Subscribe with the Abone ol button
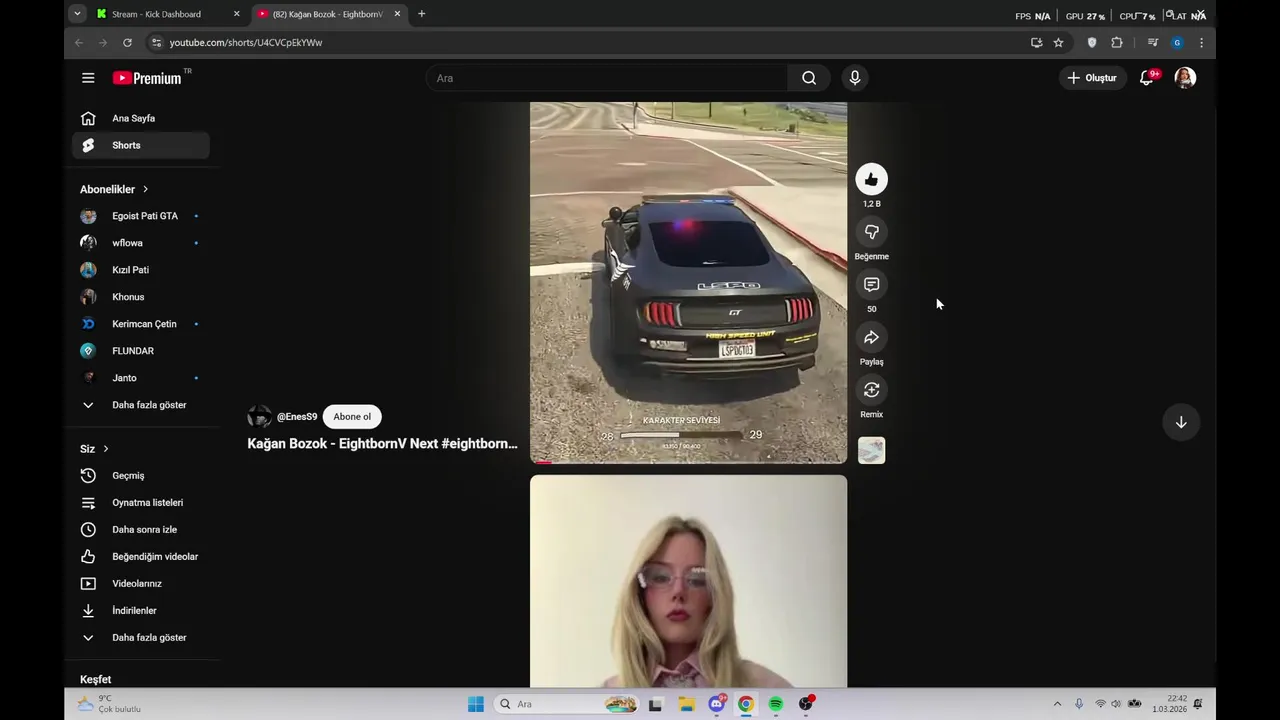Image resolution: width=1280 pixels, height=720 pixels. 352,417
